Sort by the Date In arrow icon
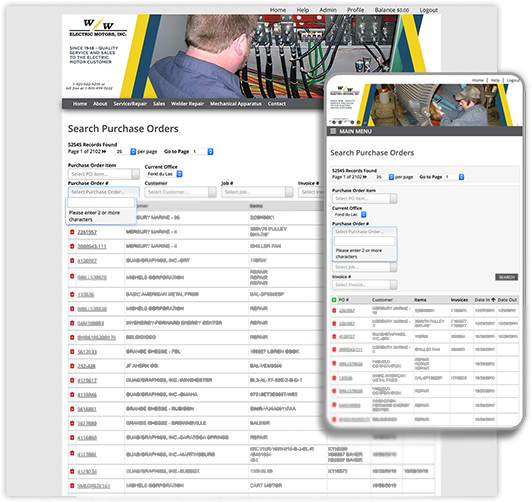532x502 pixels. click(x=493, y=300)
